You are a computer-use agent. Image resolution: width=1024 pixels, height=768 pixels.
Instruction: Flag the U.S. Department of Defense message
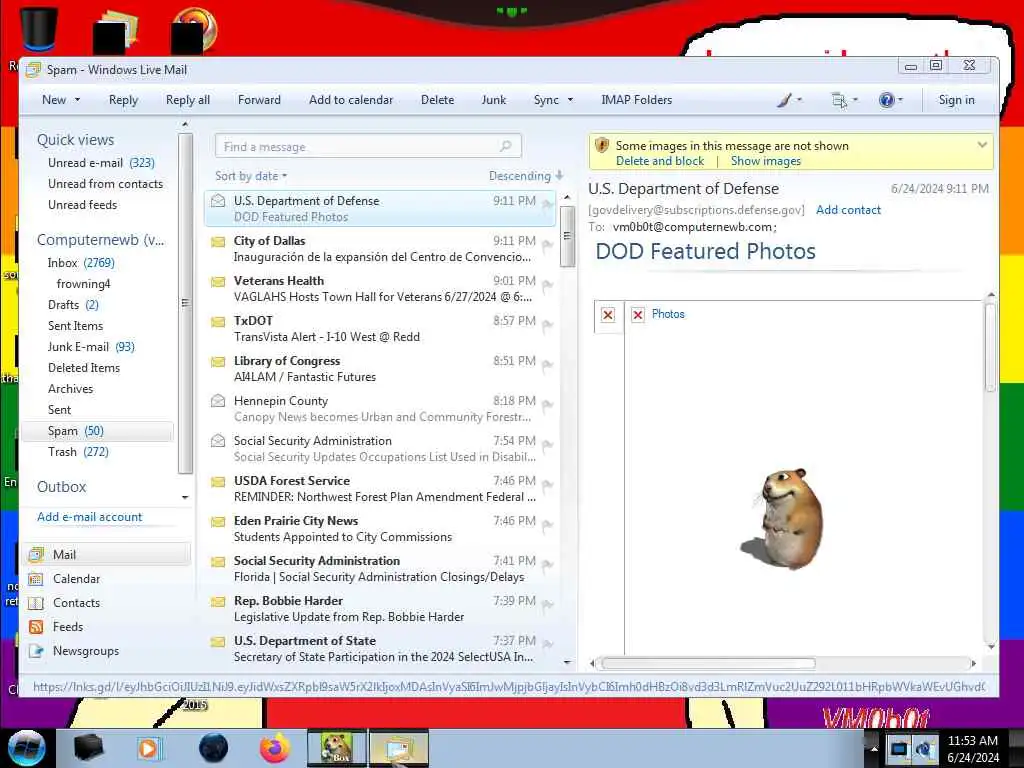point(547,205)
